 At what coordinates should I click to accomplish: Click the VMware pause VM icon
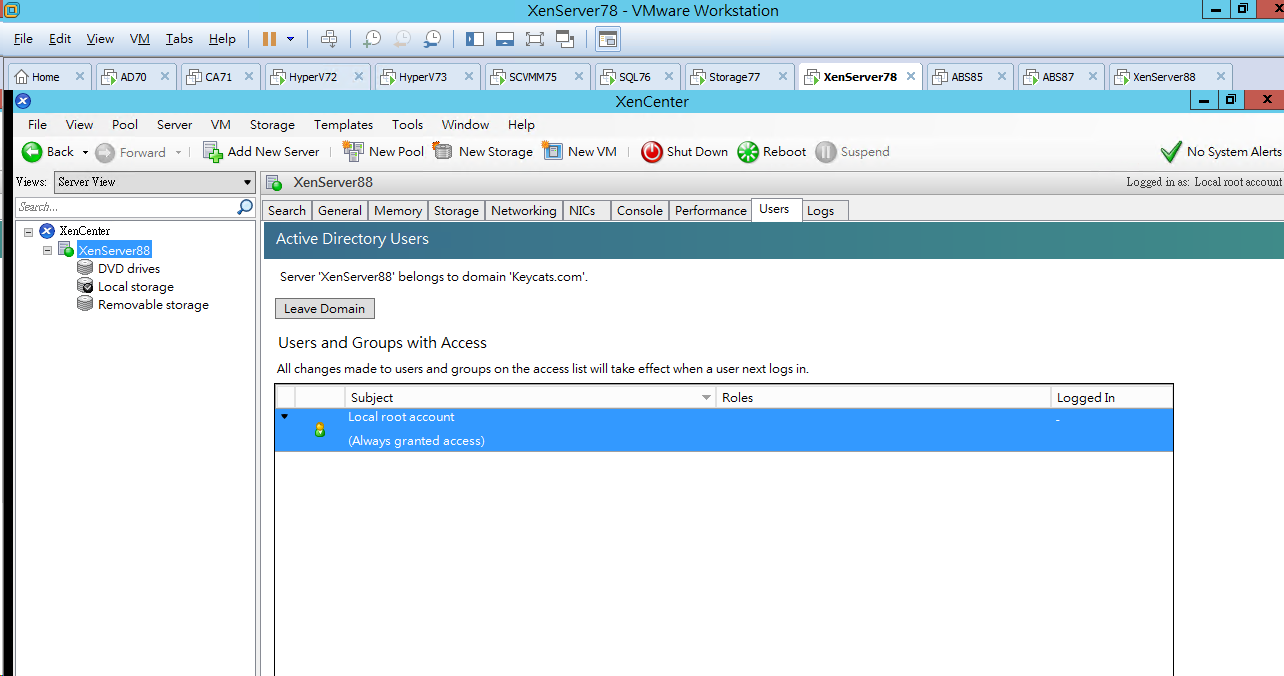269,39
